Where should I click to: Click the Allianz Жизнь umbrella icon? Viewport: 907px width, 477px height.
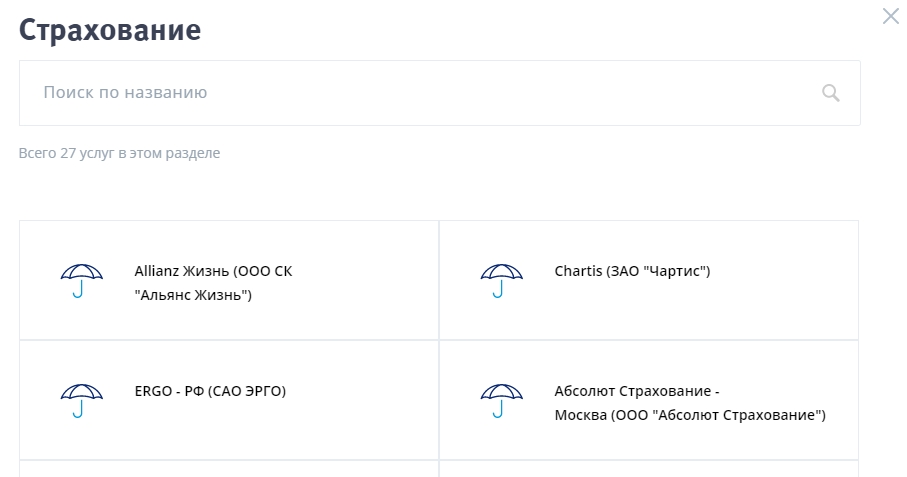coord(82,281)
